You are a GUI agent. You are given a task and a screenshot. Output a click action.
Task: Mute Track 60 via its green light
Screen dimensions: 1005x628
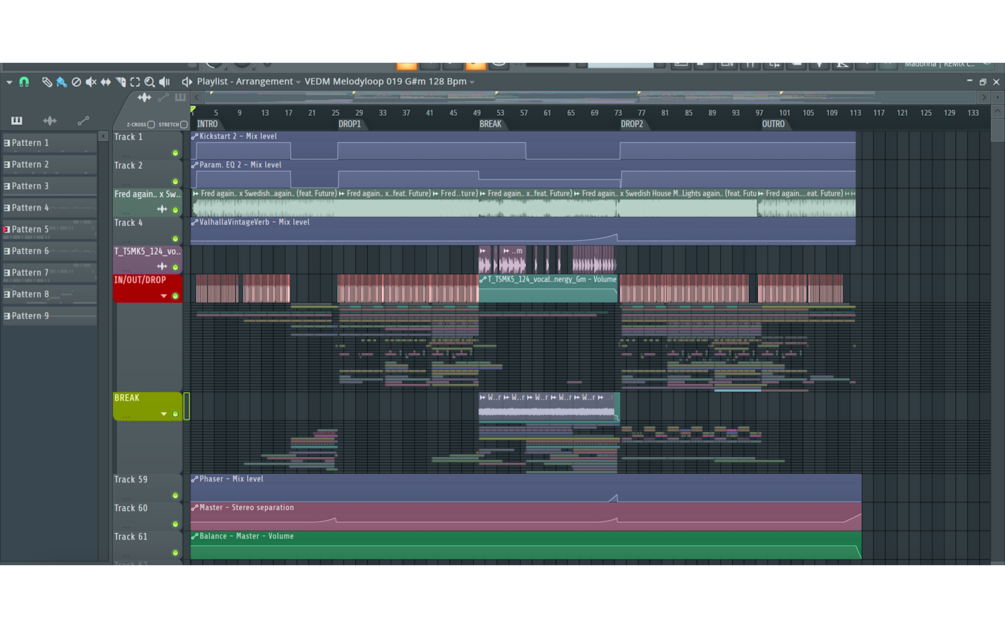pyautogui.click(x=175, y=524)
